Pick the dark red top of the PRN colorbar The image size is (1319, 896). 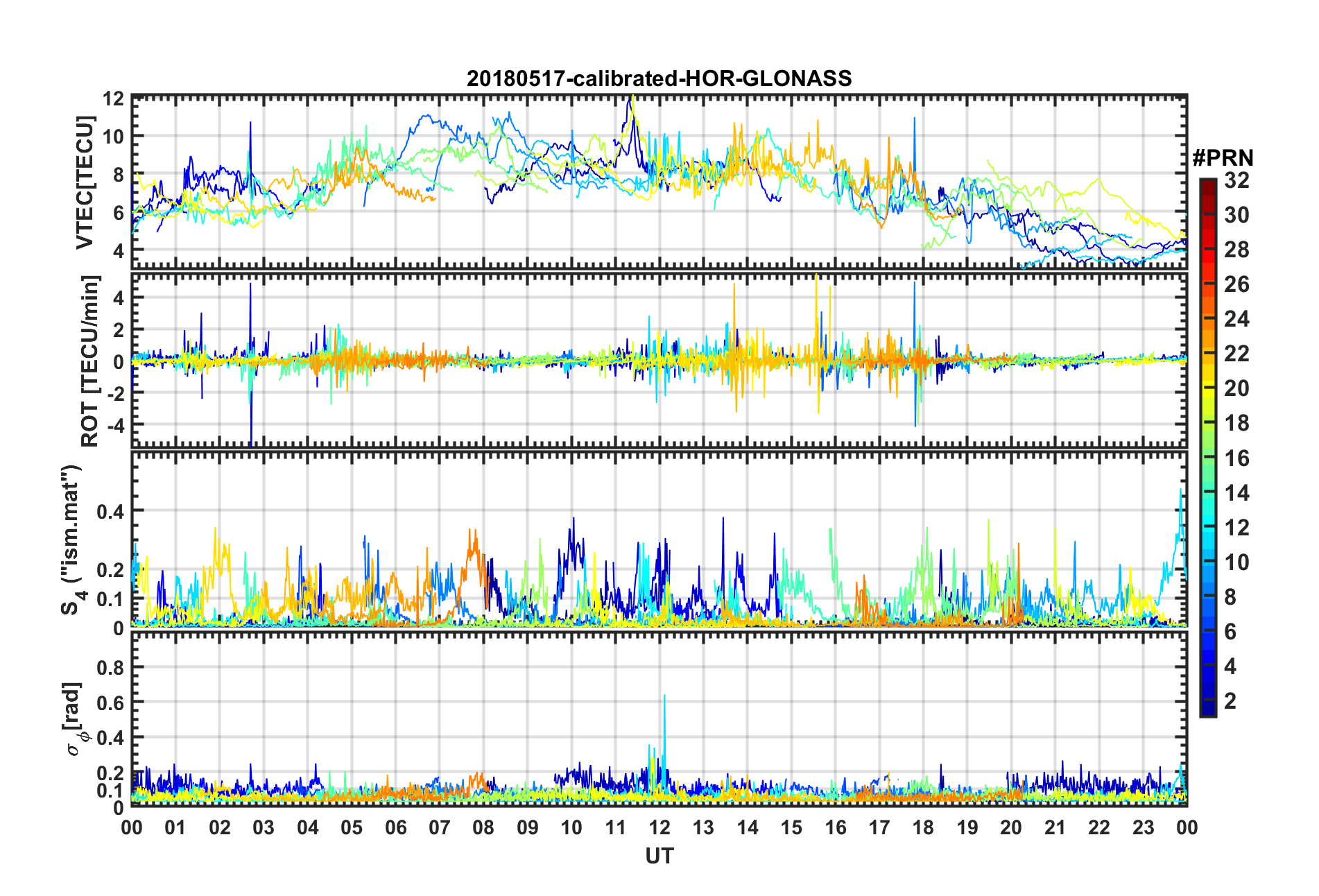(1207, 182)
